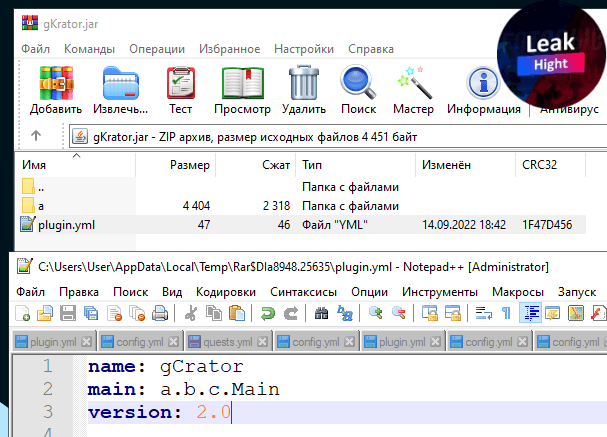
Task: Open the Инструменты menu
Action: pos(440,292)
